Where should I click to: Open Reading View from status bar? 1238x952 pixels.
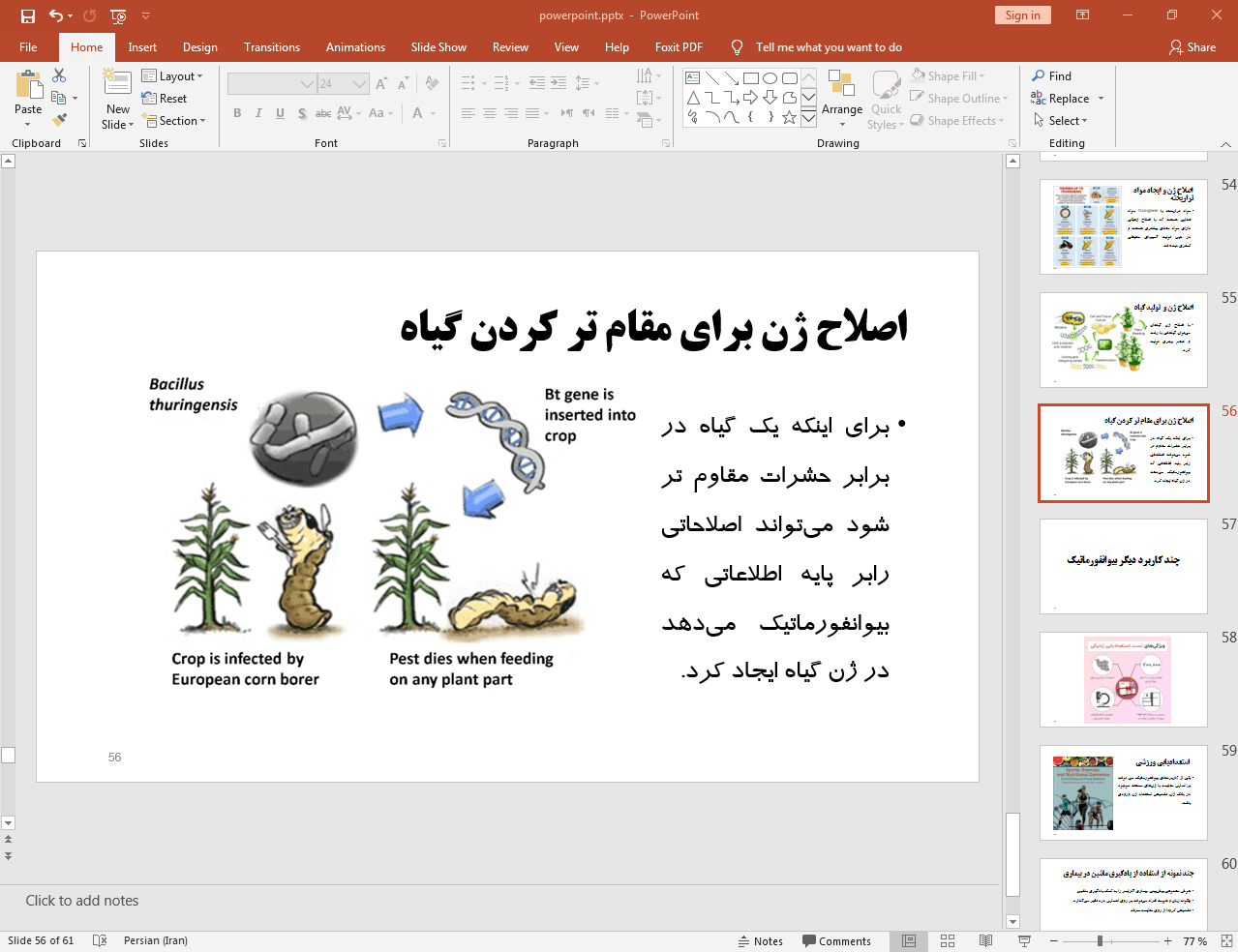click(985, 940)
